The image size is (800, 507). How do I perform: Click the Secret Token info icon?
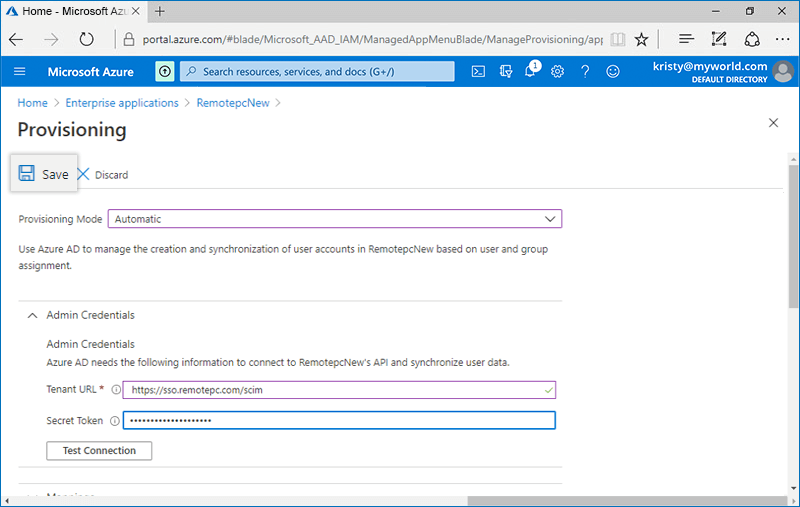(114, 421)
